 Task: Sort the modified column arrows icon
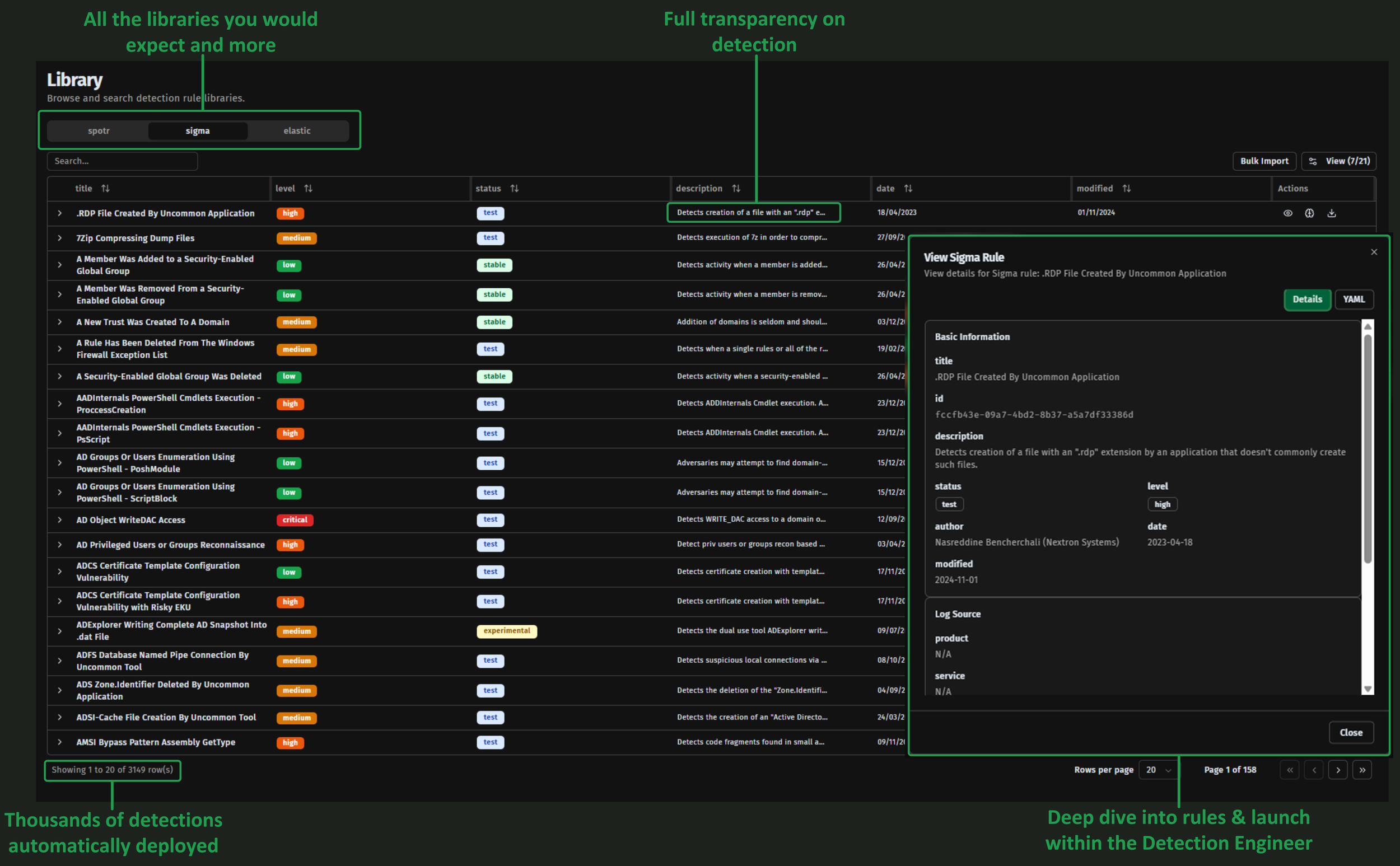[x=1126, y=189]
